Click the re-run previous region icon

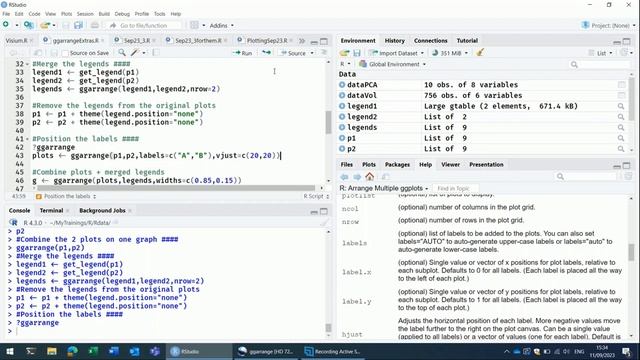267,53
